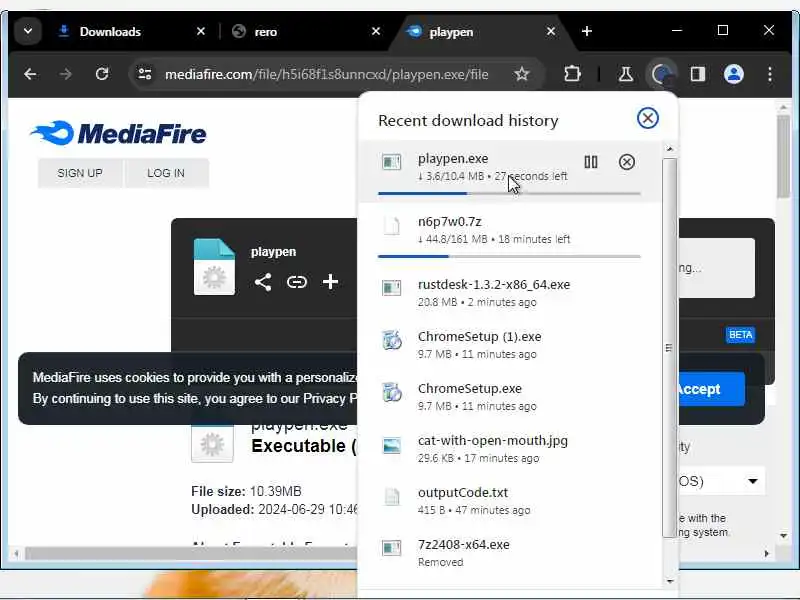The image size is (800, 600).
Task: Open rustdesk-1.3.2-x86_64.exe download entry
Action: (509, 293)
